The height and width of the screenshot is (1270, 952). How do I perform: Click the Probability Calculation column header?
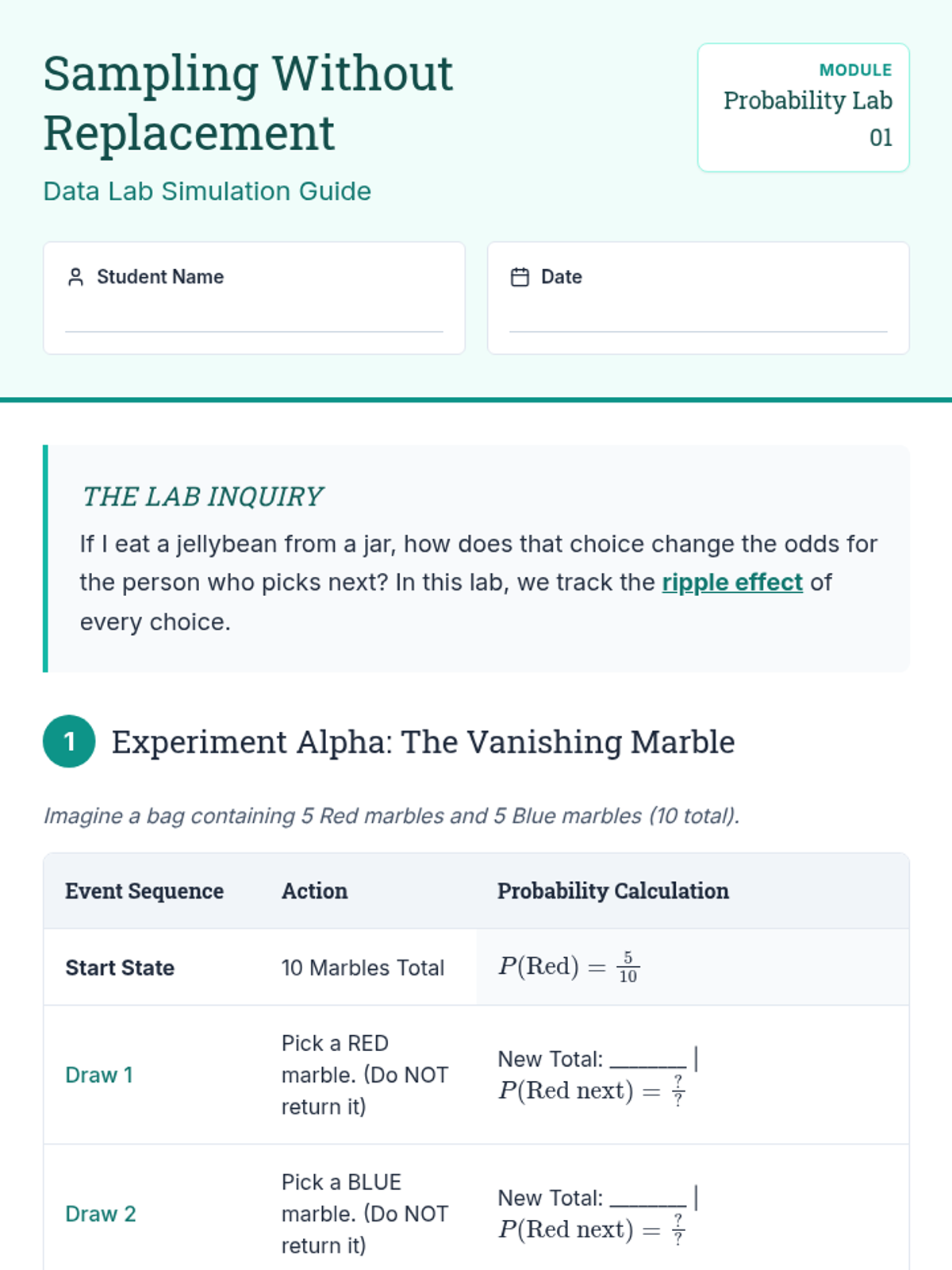(x=612, y=891)
